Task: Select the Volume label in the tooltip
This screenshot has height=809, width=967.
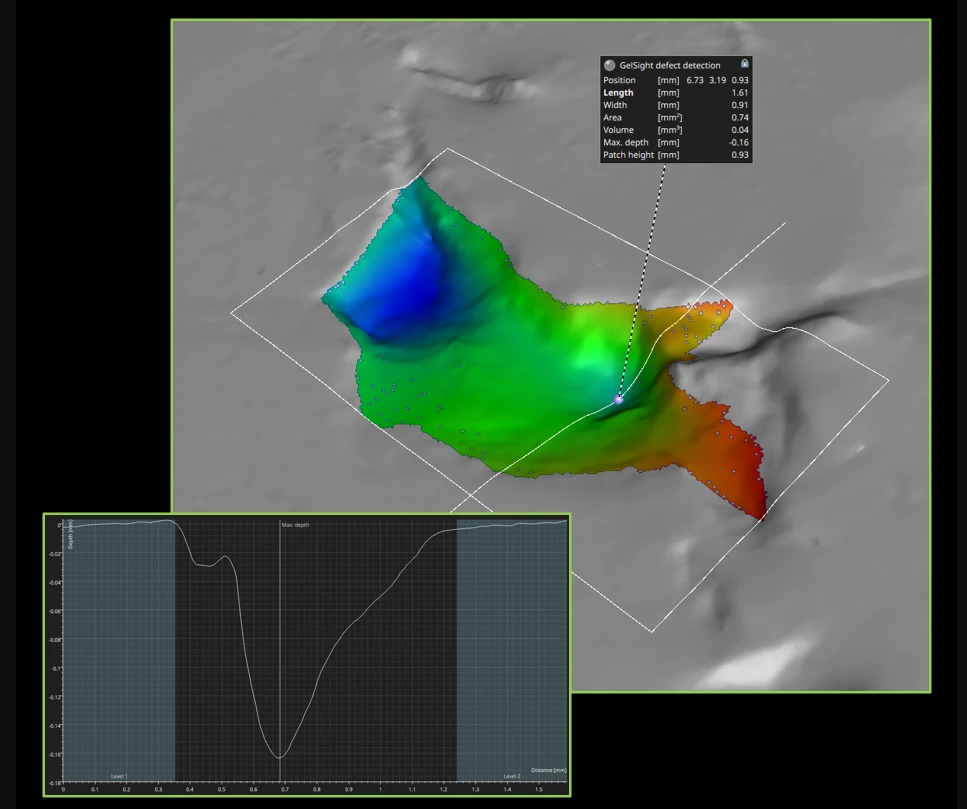Action: click(618, 129)
